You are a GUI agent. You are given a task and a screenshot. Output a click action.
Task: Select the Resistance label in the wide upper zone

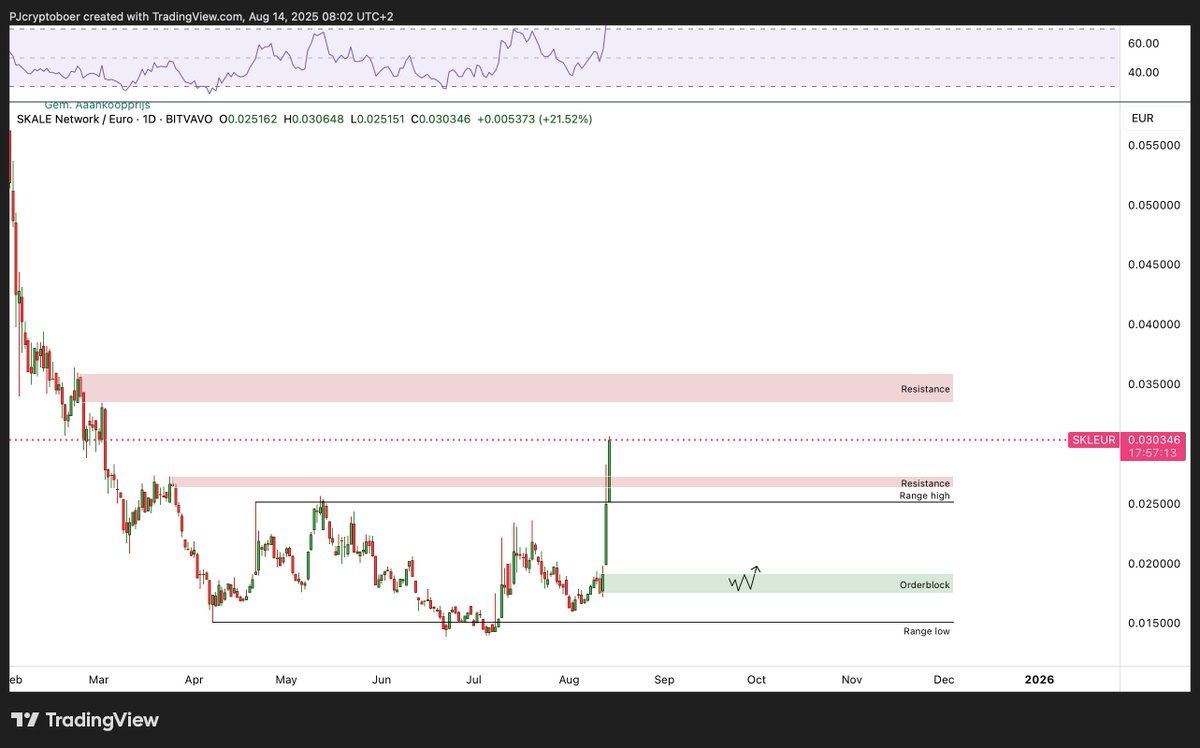925,389
